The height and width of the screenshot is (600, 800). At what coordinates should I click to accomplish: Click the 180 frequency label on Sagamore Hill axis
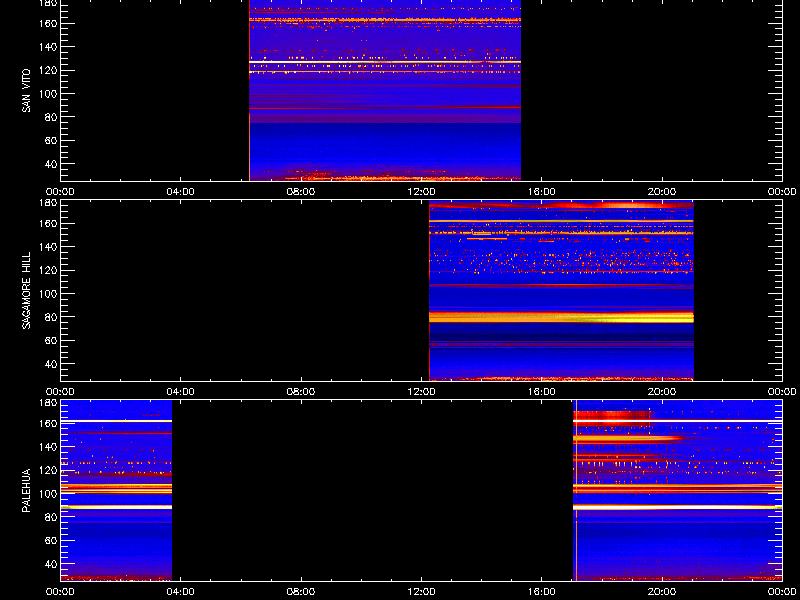pos(48,203)
